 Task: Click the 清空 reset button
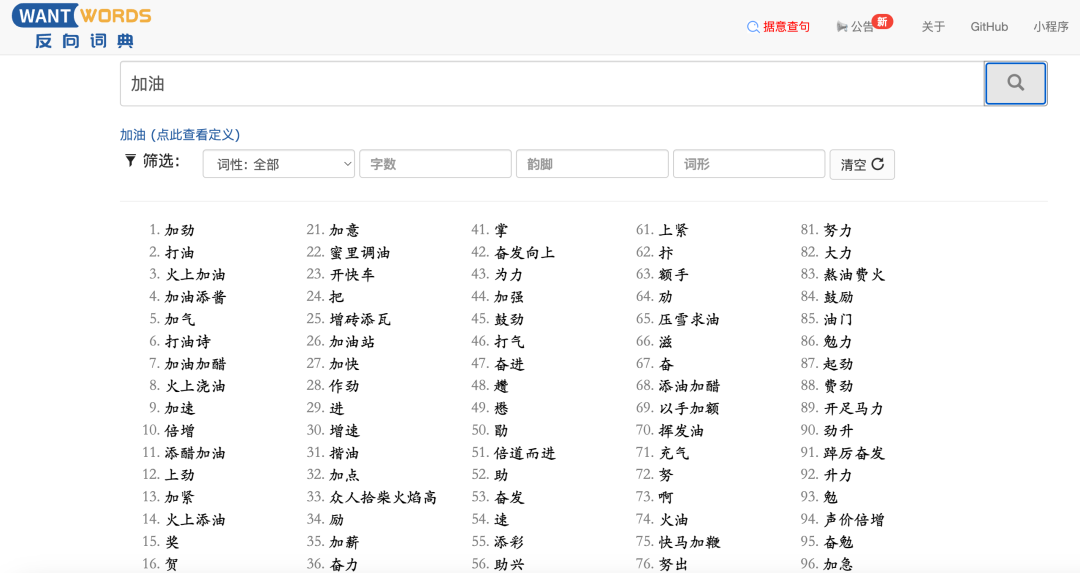pos(862,164)
